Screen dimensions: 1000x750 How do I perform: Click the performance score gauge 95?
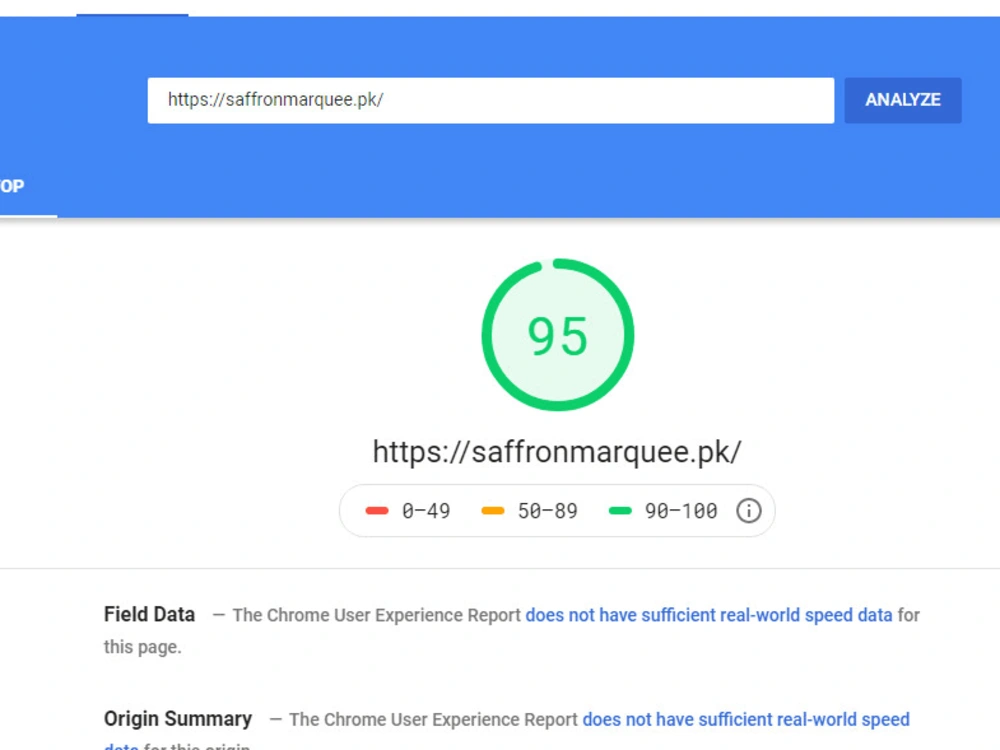pyautogui.click(x=557, y=335)
